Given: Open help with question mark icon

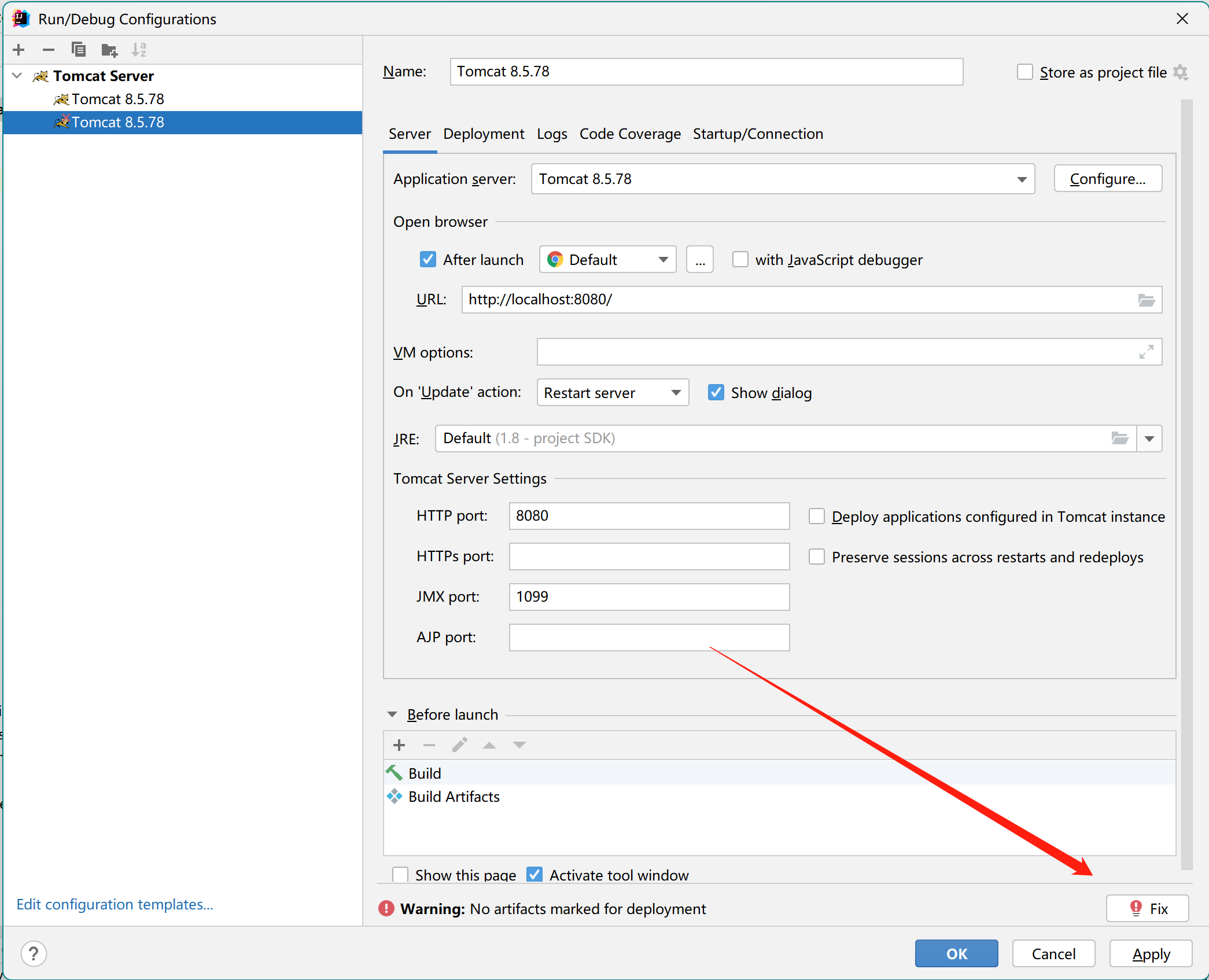Looking at the screenshot, I should click(x=34, y=953).
